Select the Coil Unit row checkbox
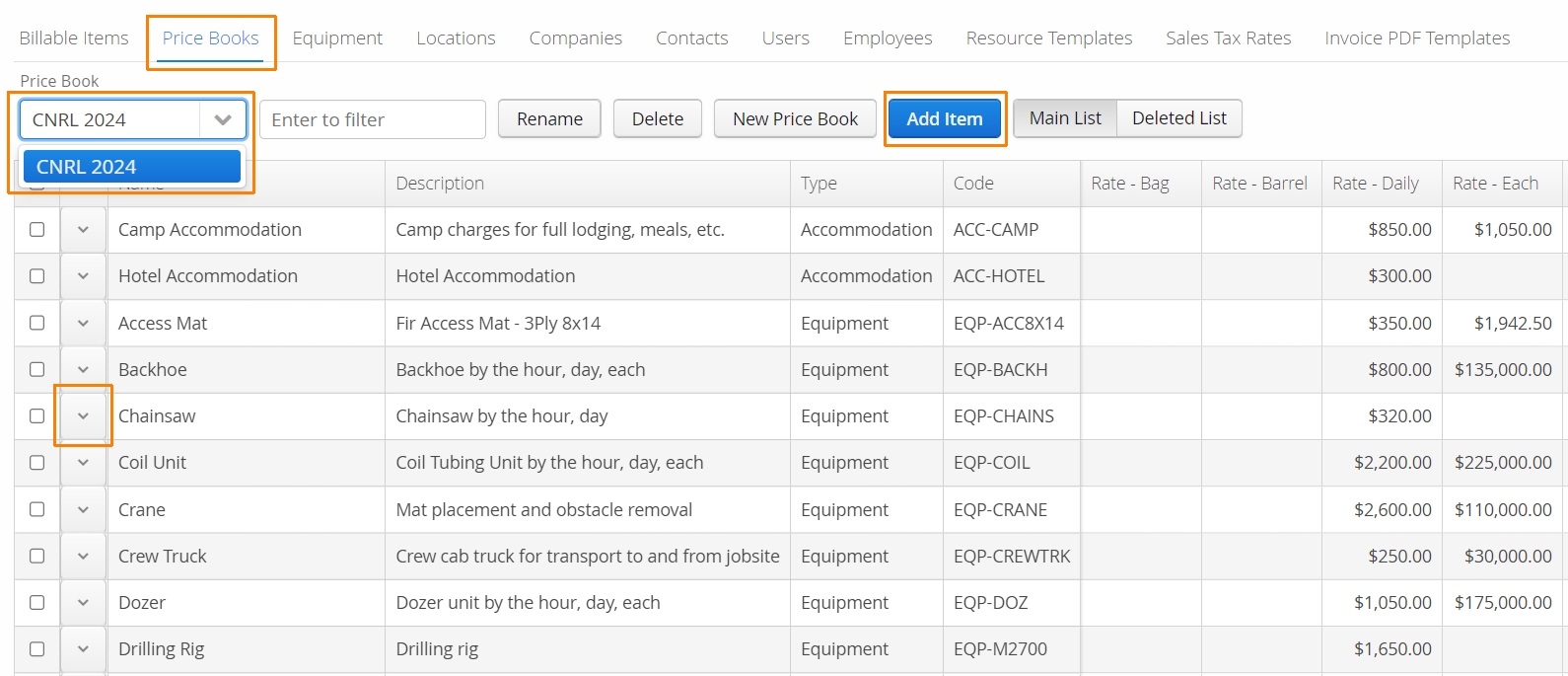This screenshot has width=1568, height=676. (x=37, y=463)
